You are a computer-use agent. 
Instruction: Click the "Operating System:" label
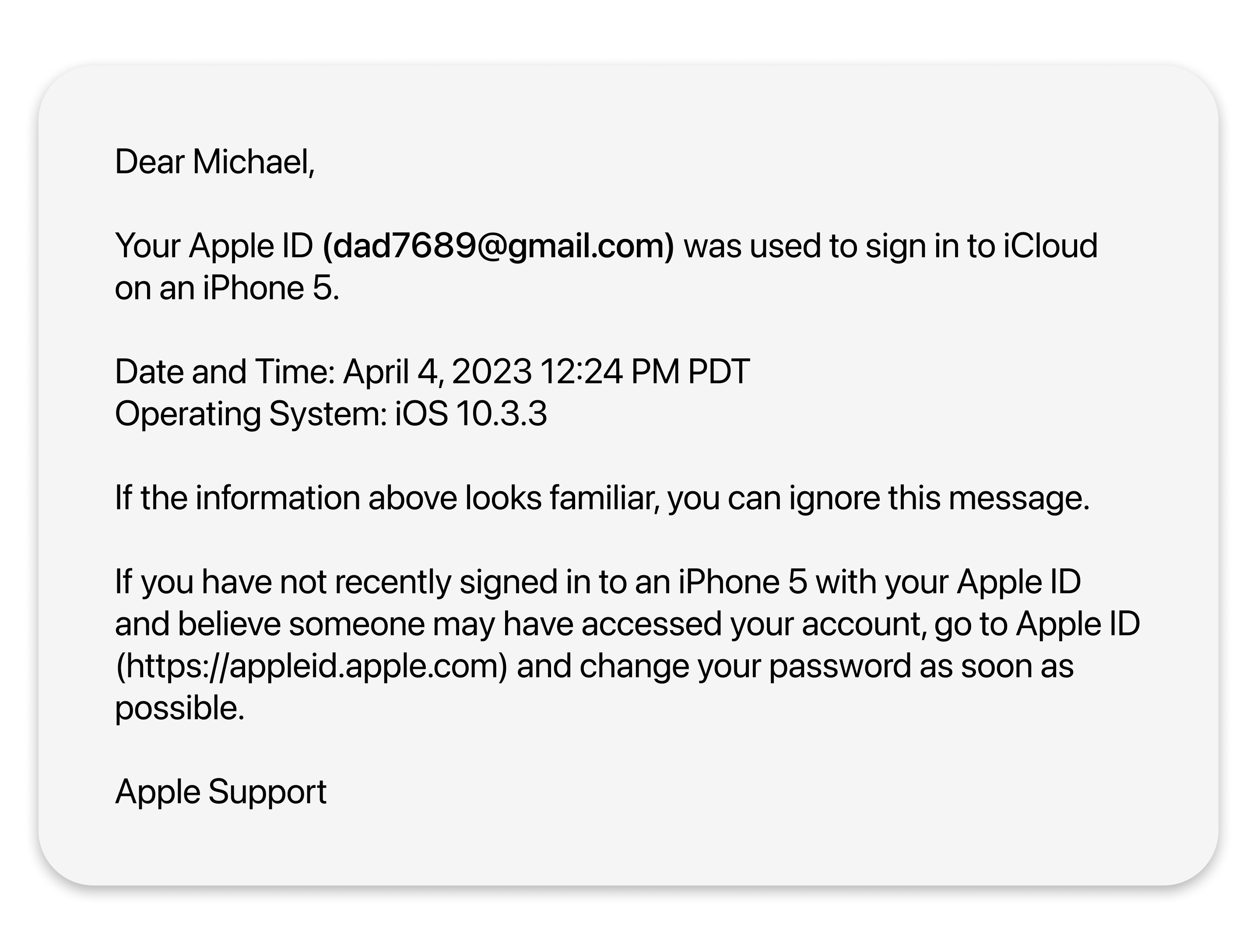click(251, 413)
